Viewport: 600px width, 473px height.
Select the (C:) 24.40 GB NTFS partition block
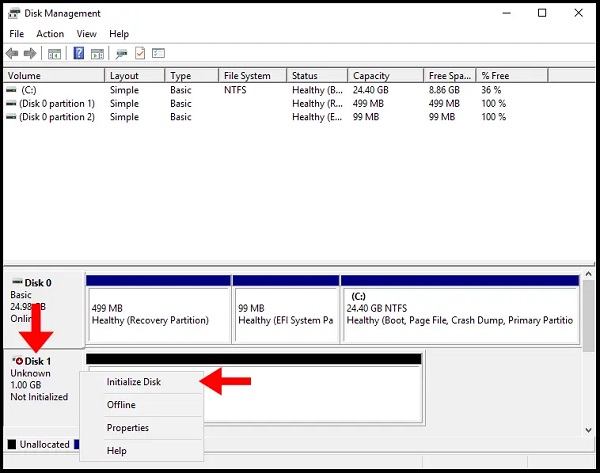pyautogui.click(x=460, y=309)
